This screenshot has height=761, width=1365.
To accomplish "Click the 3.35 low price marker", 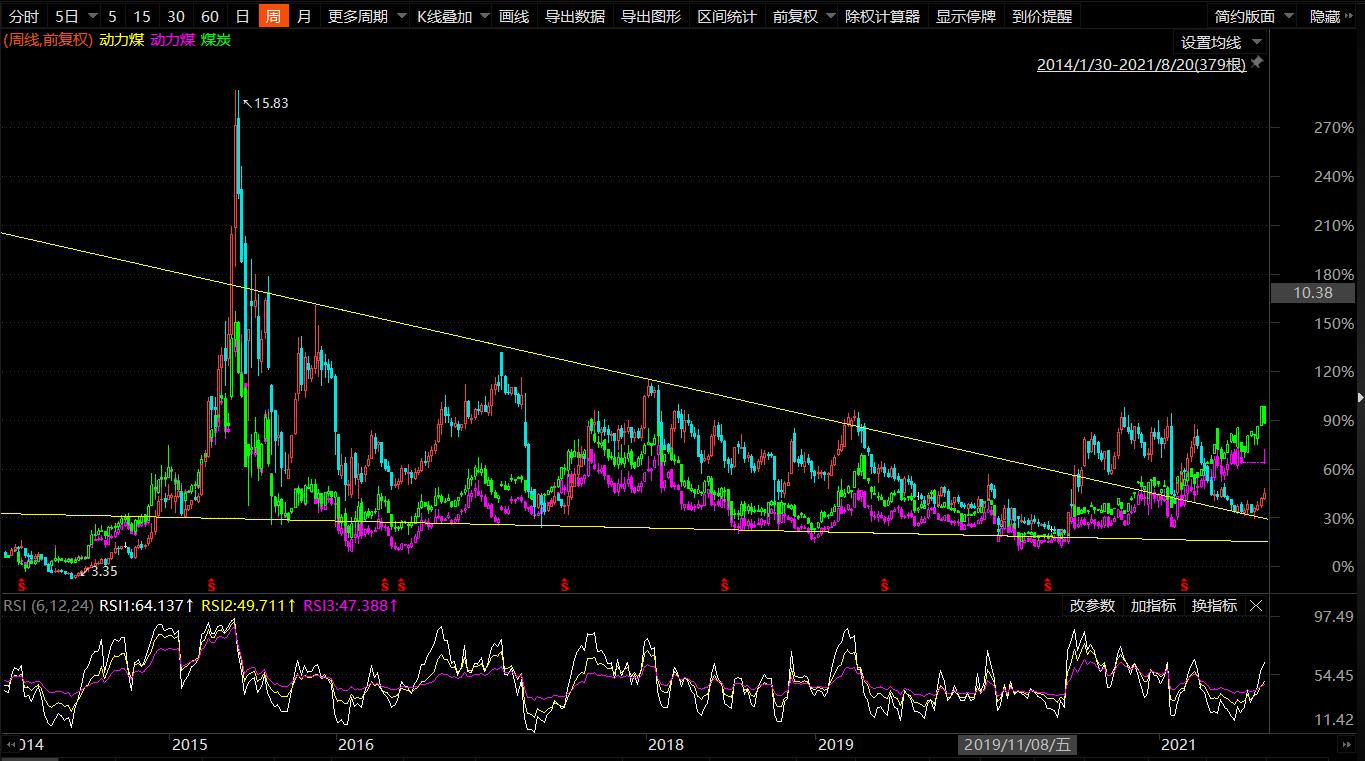I will (104, 571).
